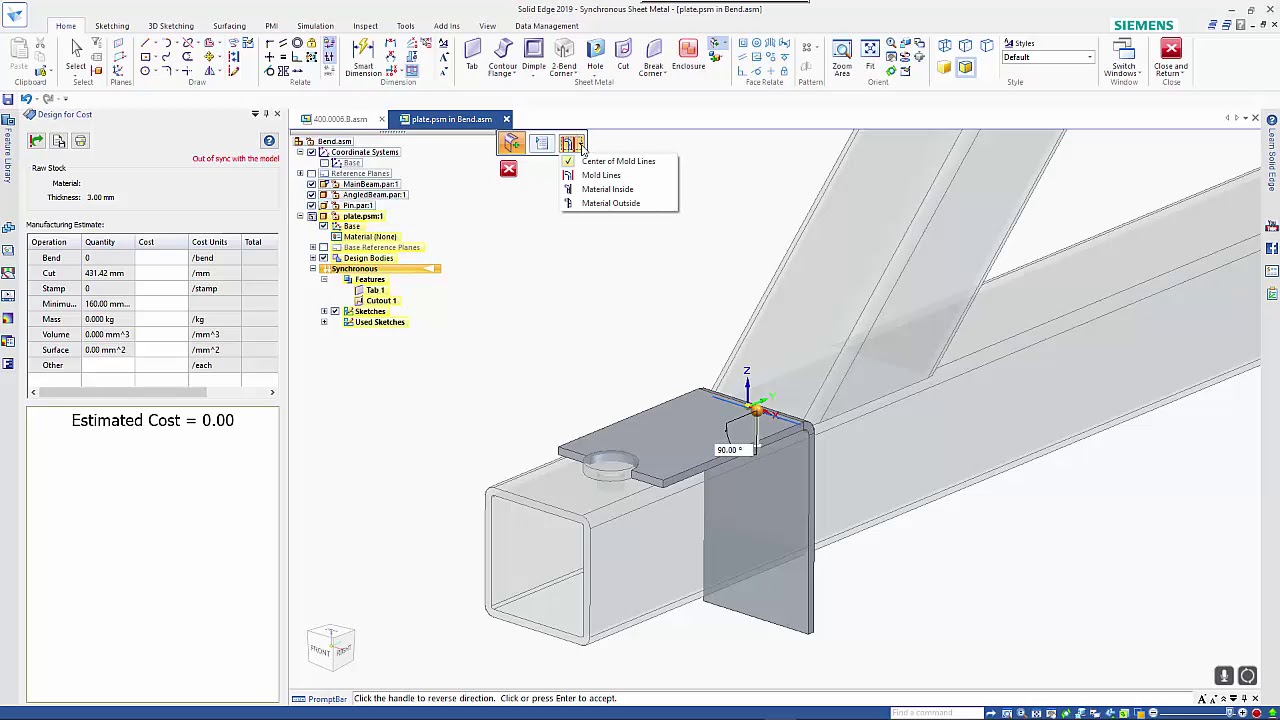This screenshot has width=1280, height=720.
Task: Select Cutout 1 feature in tree
Action: pyautogui.click(x=381, y=301)
